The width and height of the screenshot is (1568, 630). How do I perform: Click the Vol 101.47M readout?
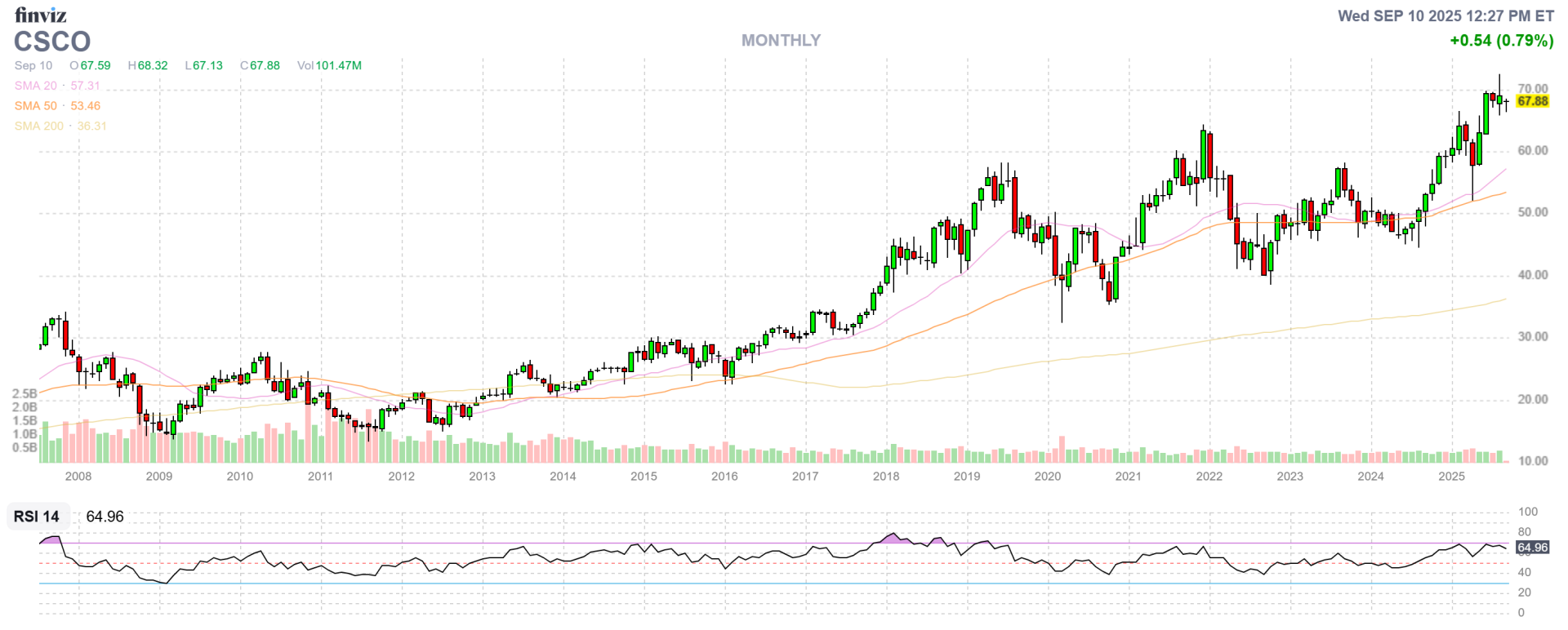point(329,65)
